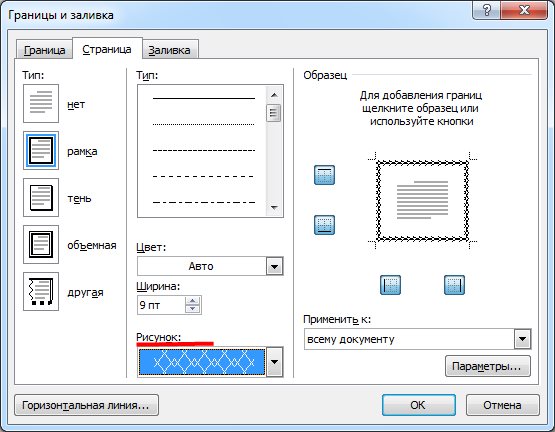
Task: Select the dotted line style in list
Action: click(x=204, y=124)
